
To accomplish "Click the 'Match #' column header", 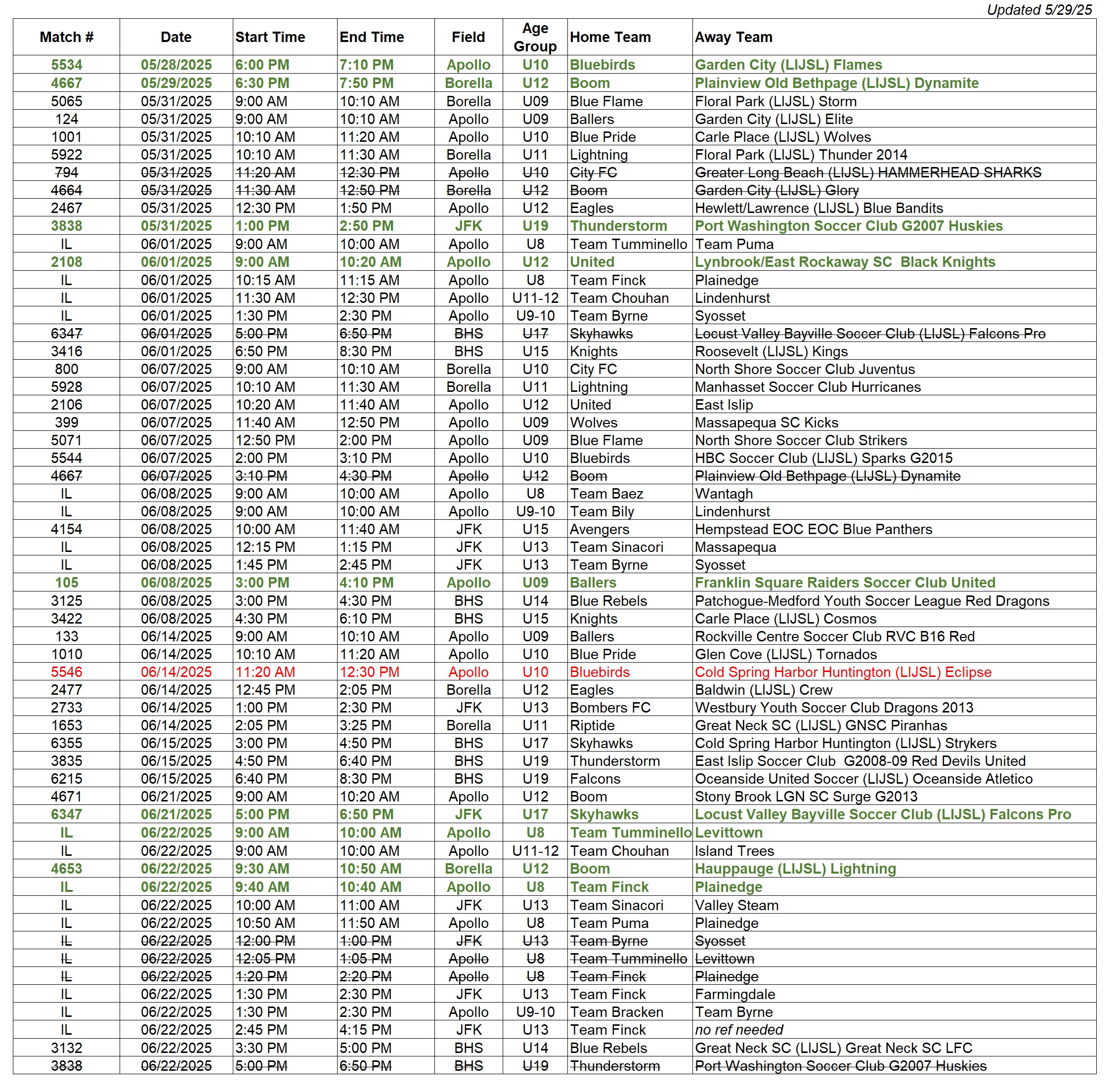I will coord(67,37).
